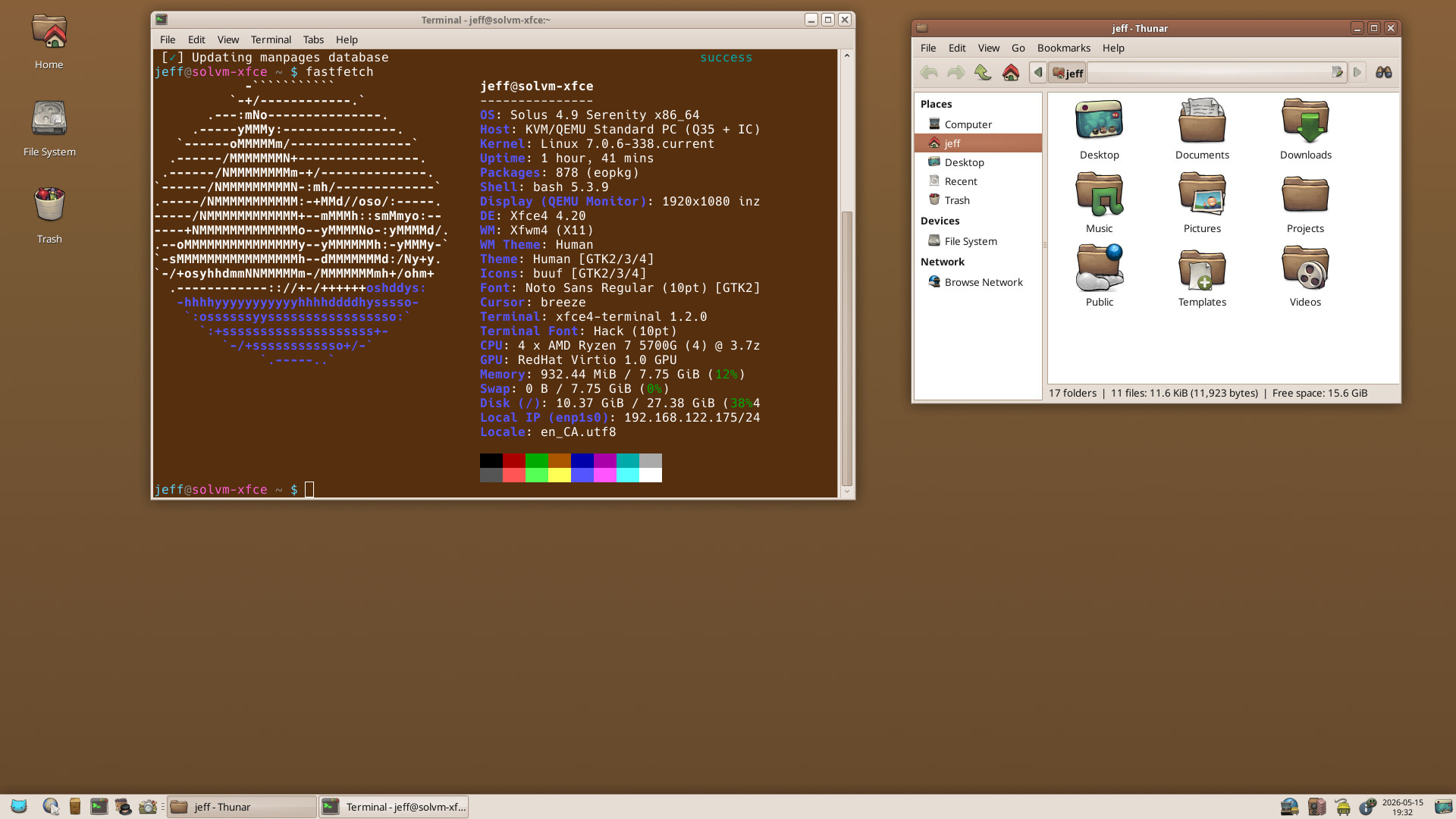
Task: Select the Projects folder in Thunar
Action: [x=1305, y=202]
